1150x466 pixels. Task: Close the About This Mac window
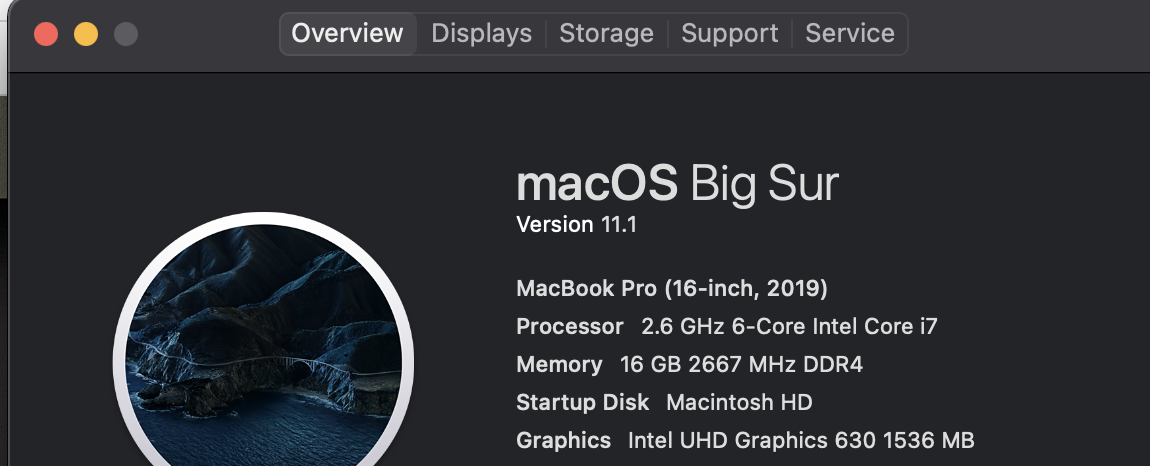[x=46, y=35]
